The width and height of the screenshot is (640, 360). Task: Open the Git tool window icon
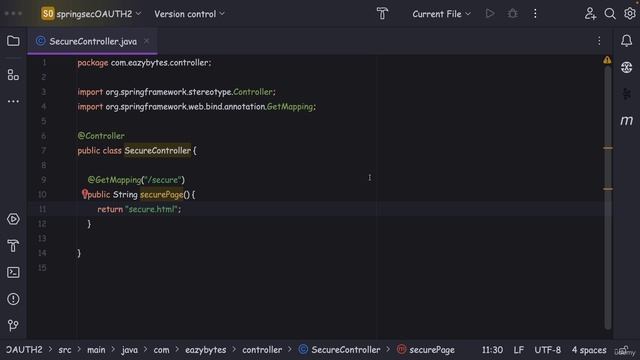click(x=13, y=325)
